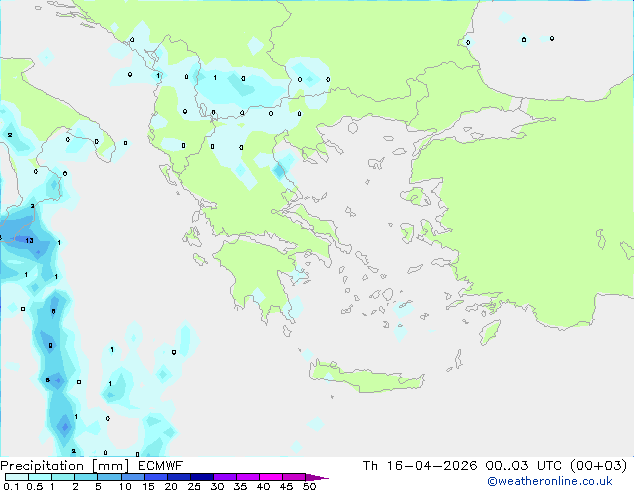Select the "00..03 UTC" time range text
Image resolution: width=634 pixels, height=490 pixels.
coord(524,466)
